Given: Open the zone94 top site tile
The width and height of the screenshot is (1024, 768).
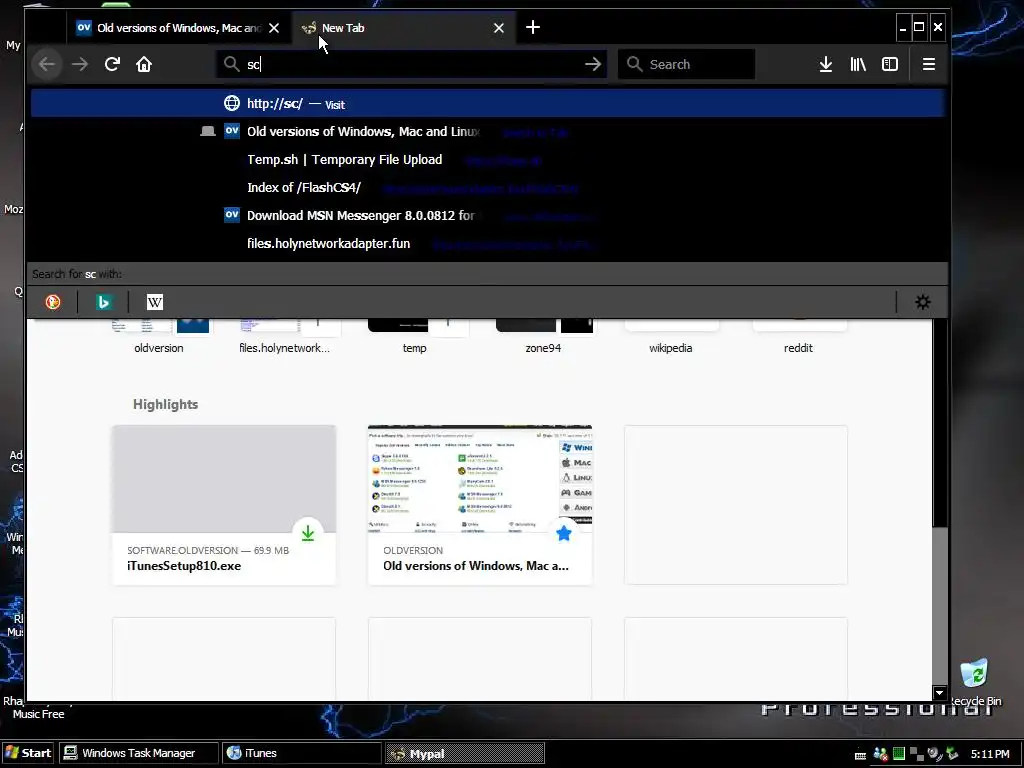Looking at the screenshot, I should point(543,337).
